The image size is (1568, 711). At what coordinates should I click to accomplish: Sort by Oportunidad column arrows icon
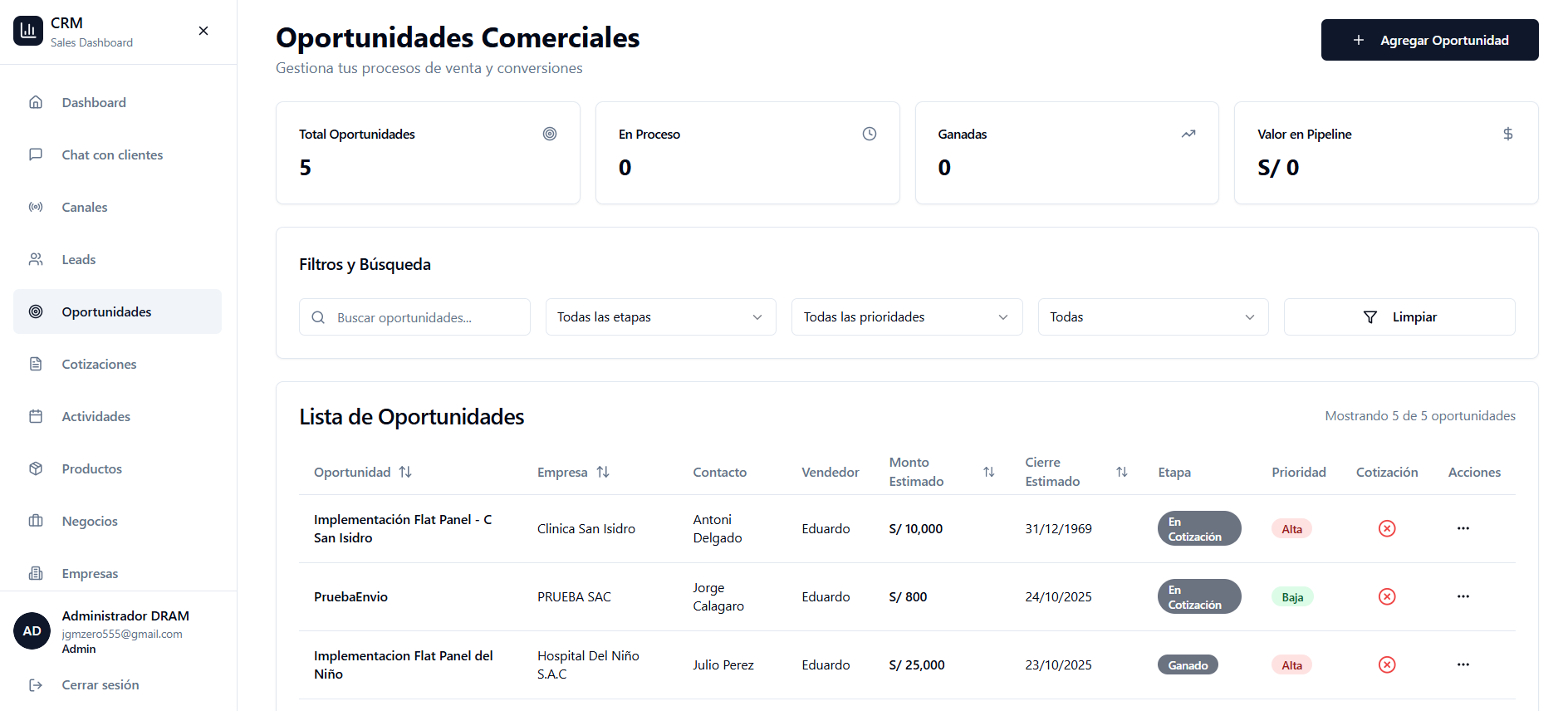coord(405,472)
